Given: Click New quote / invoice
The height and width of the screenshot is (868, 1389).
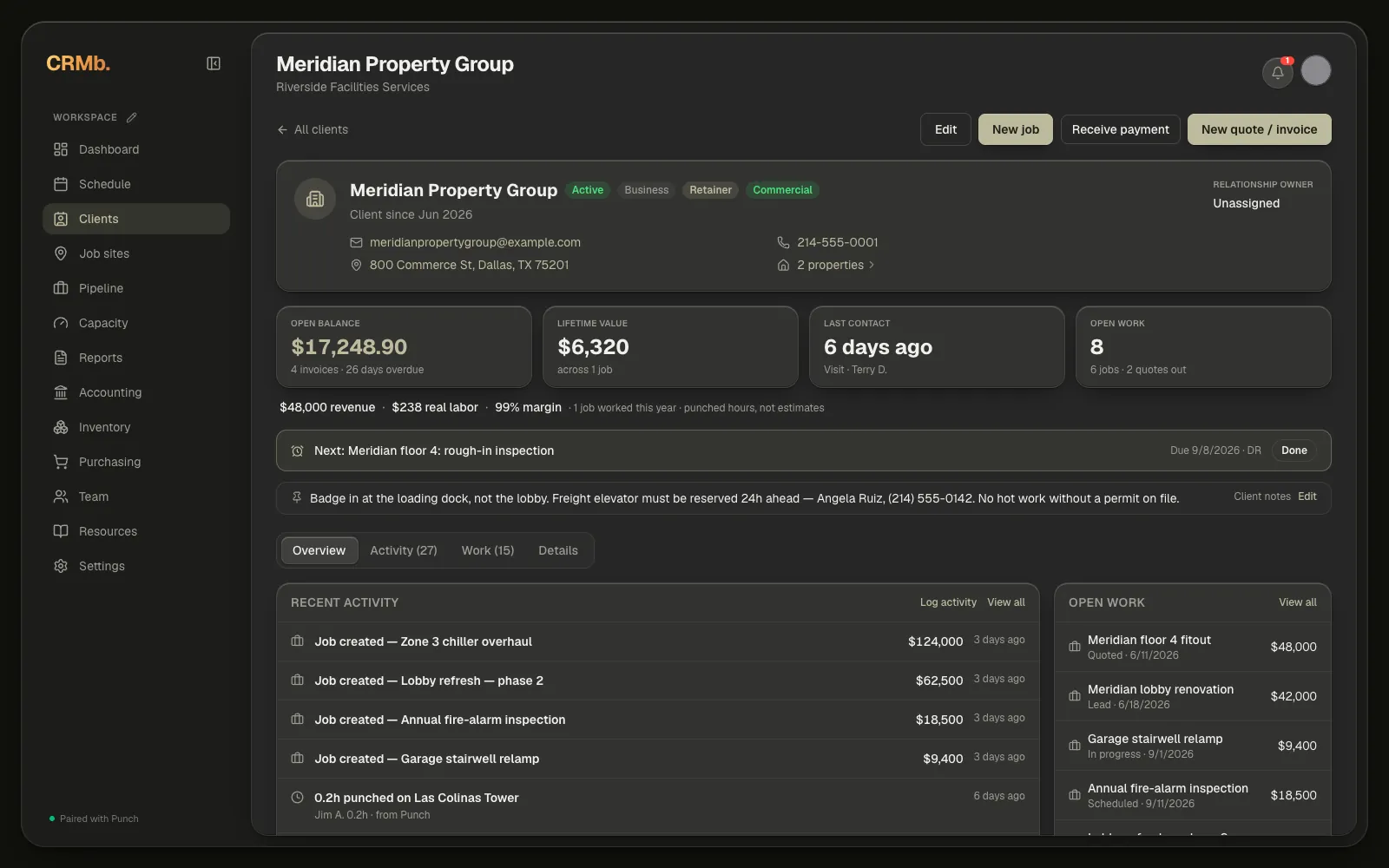Looking at the screenshot, I should pos(1260,129).
